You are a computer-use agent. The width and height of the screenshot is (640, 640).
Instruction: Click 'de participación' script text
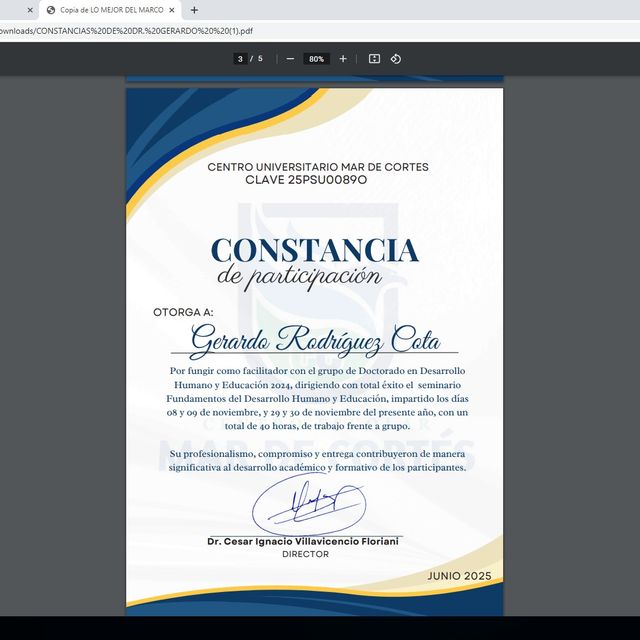(x=300, y=278)
